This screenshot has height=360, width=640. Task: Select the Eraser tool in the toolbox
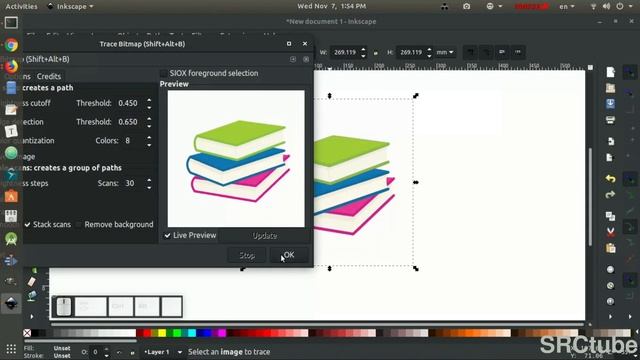click(32, 281)
